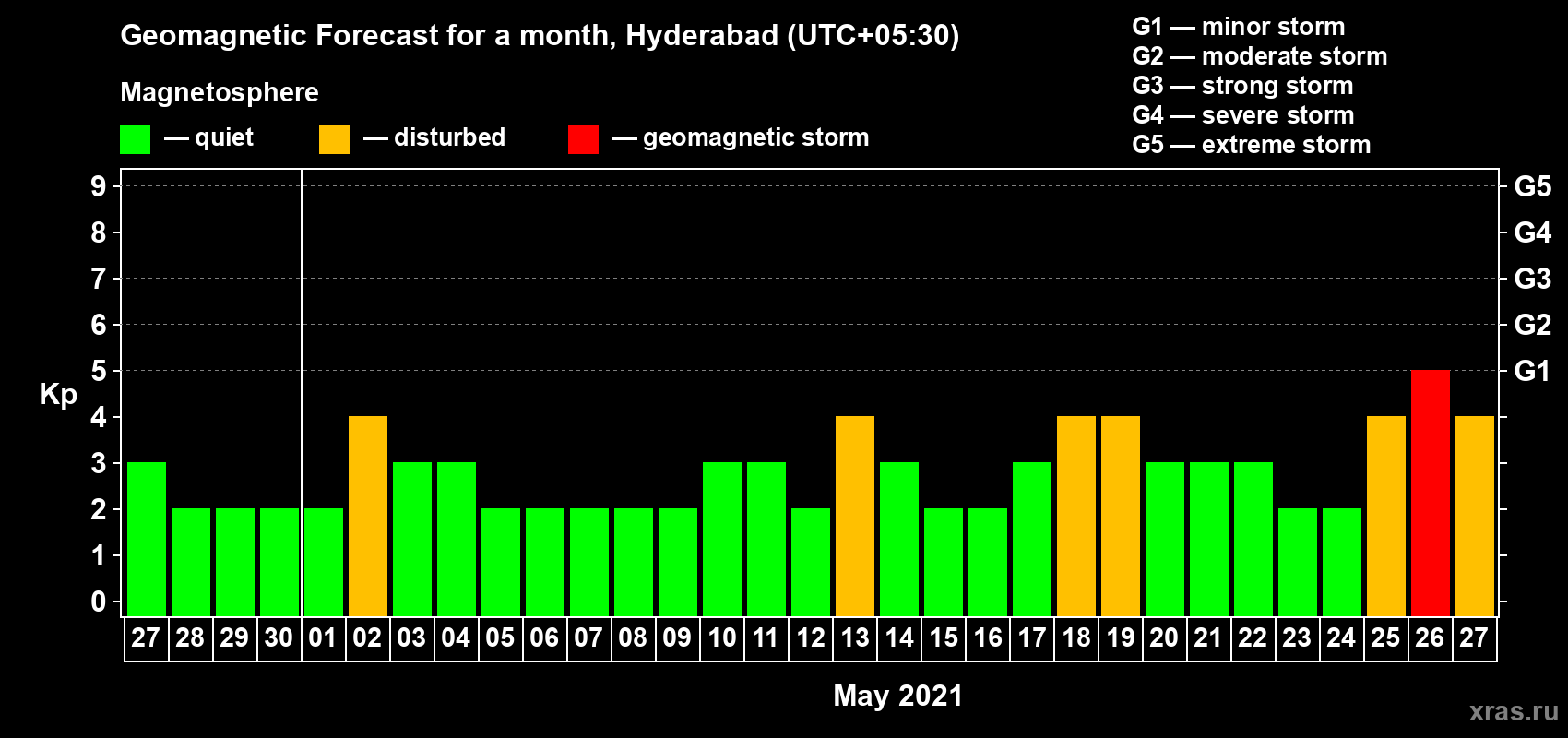Click the Kp value 5 on the left axis
The height and width of the screenshot is (738, 1568).
tap(99, 371)
